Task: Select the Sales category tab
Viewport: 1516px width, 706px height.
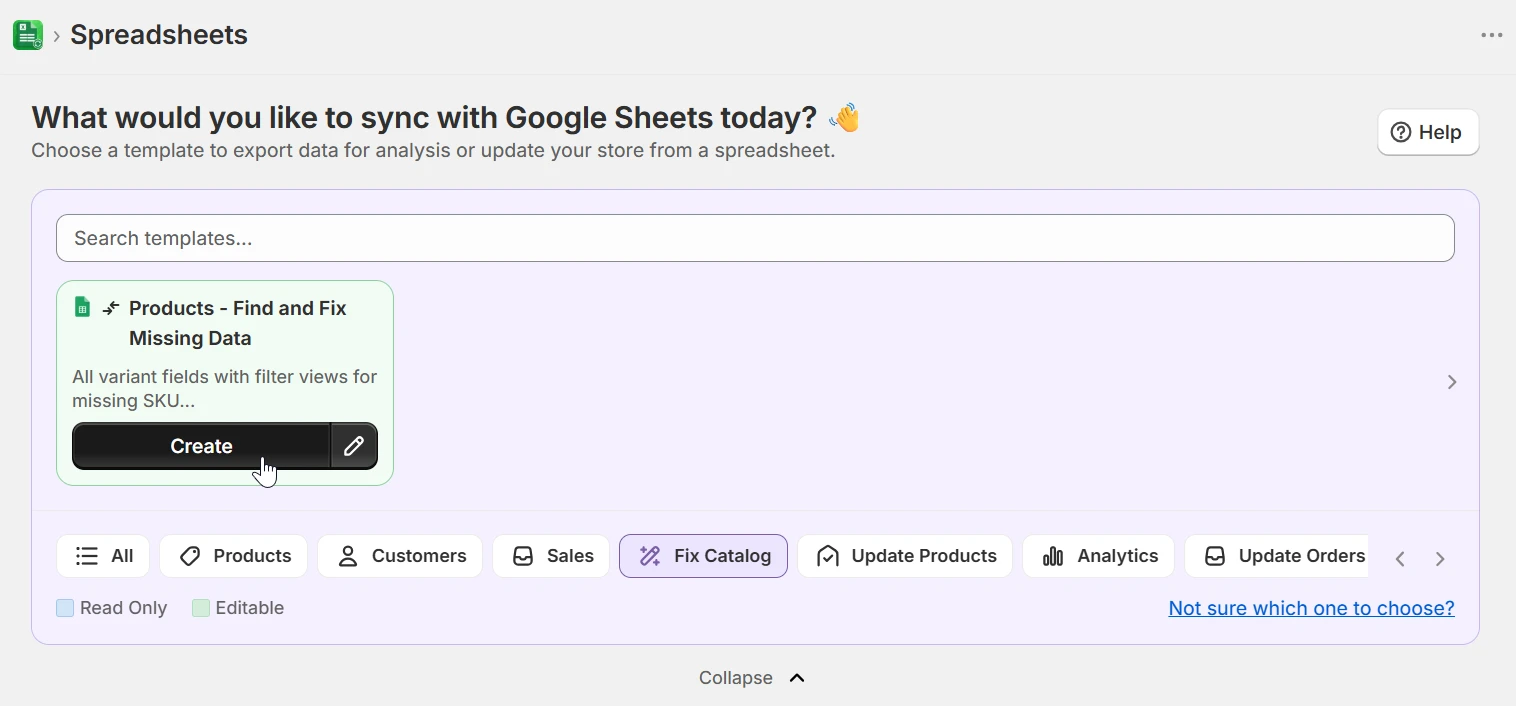Action: [551, 556]
